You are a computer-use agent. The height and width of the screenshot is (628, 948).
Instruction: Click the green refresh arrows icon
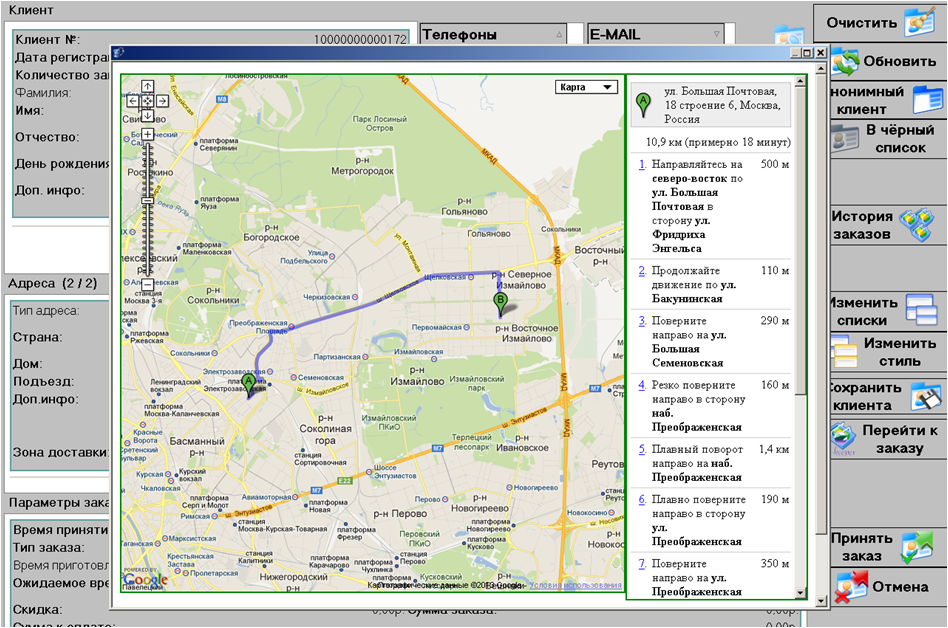(845, 62)
